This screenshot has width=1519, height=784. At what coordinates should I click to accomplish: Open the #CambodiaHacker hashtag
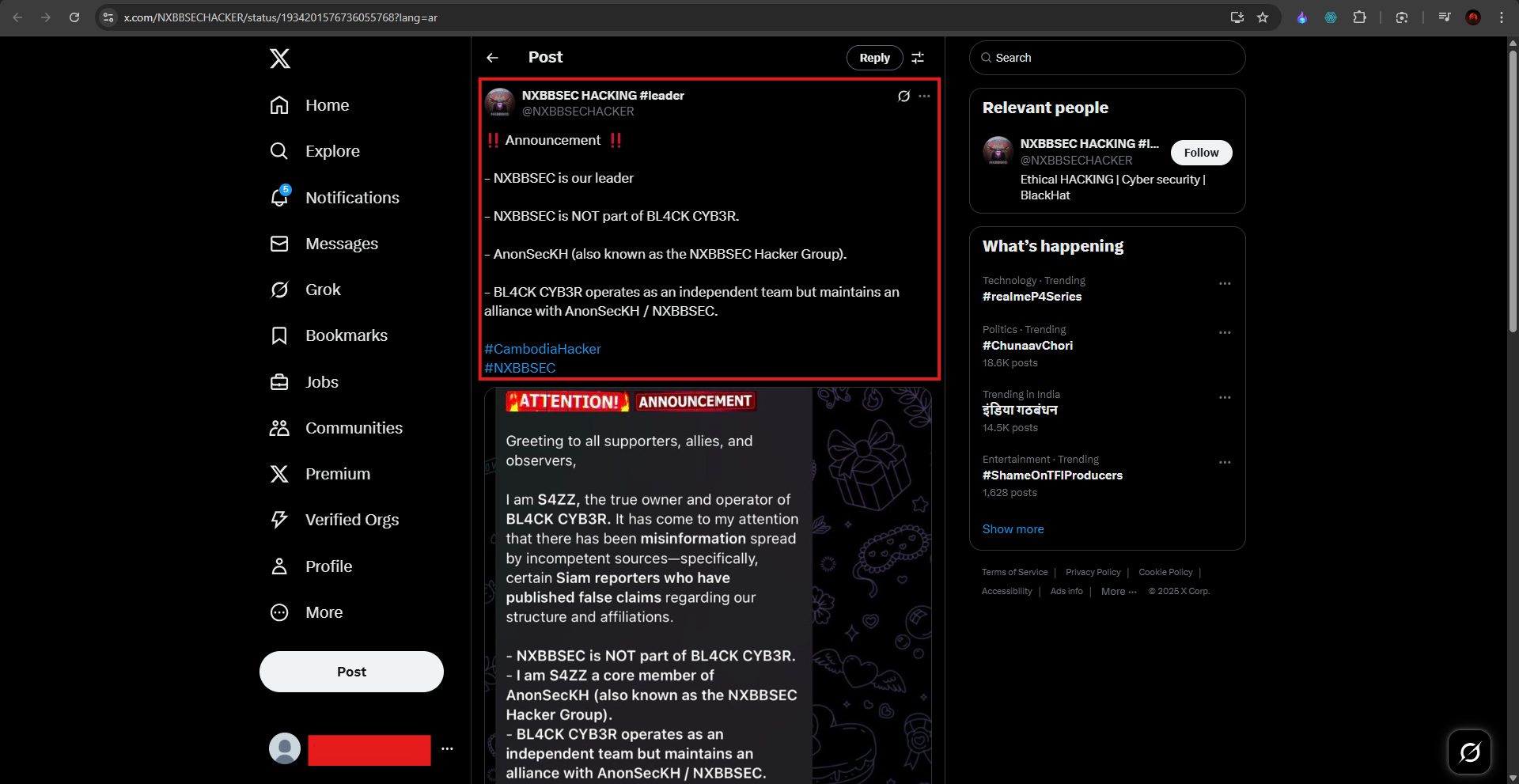[x=543, y=349]
